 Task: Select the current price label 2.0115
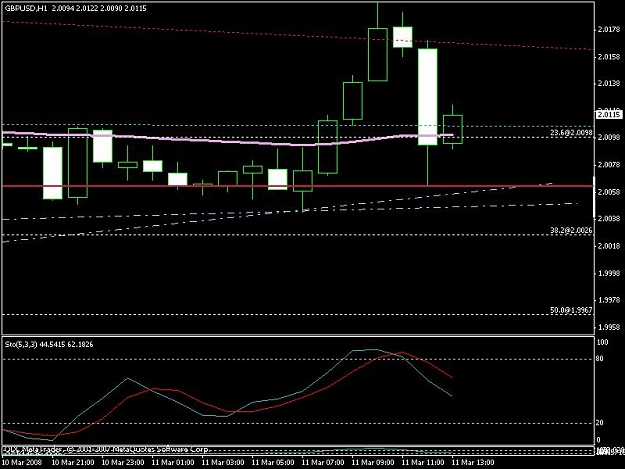point(609,115)
